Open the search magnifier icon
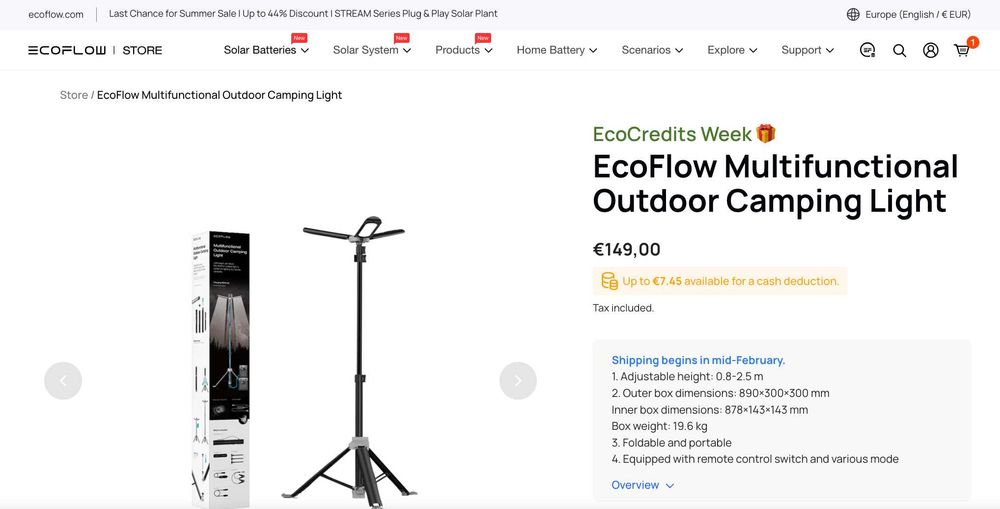 pos(899,50)
